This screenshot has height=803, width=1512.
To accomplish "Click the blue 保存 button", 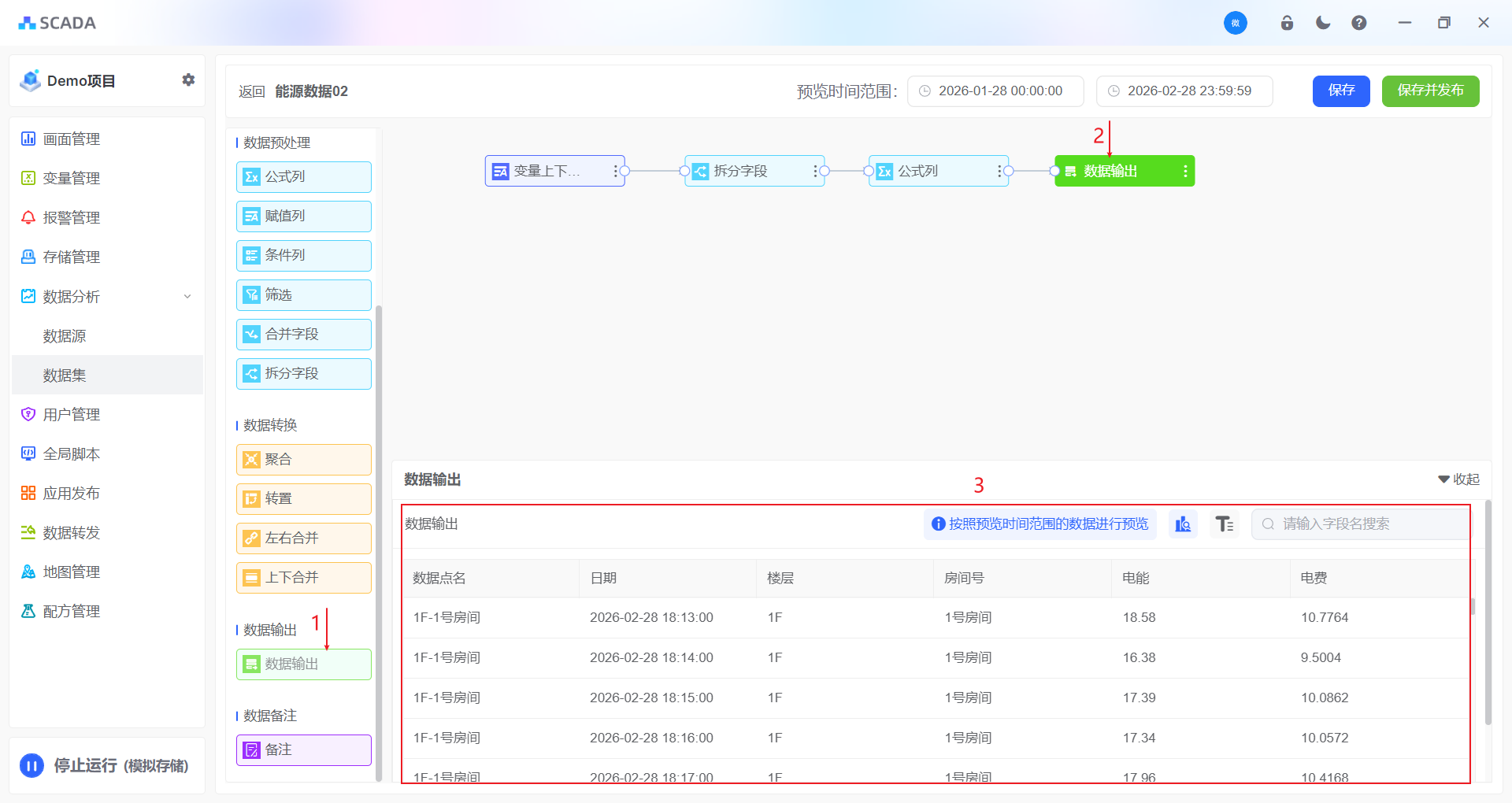I will pyautogui.click(x=1341, y=91).
